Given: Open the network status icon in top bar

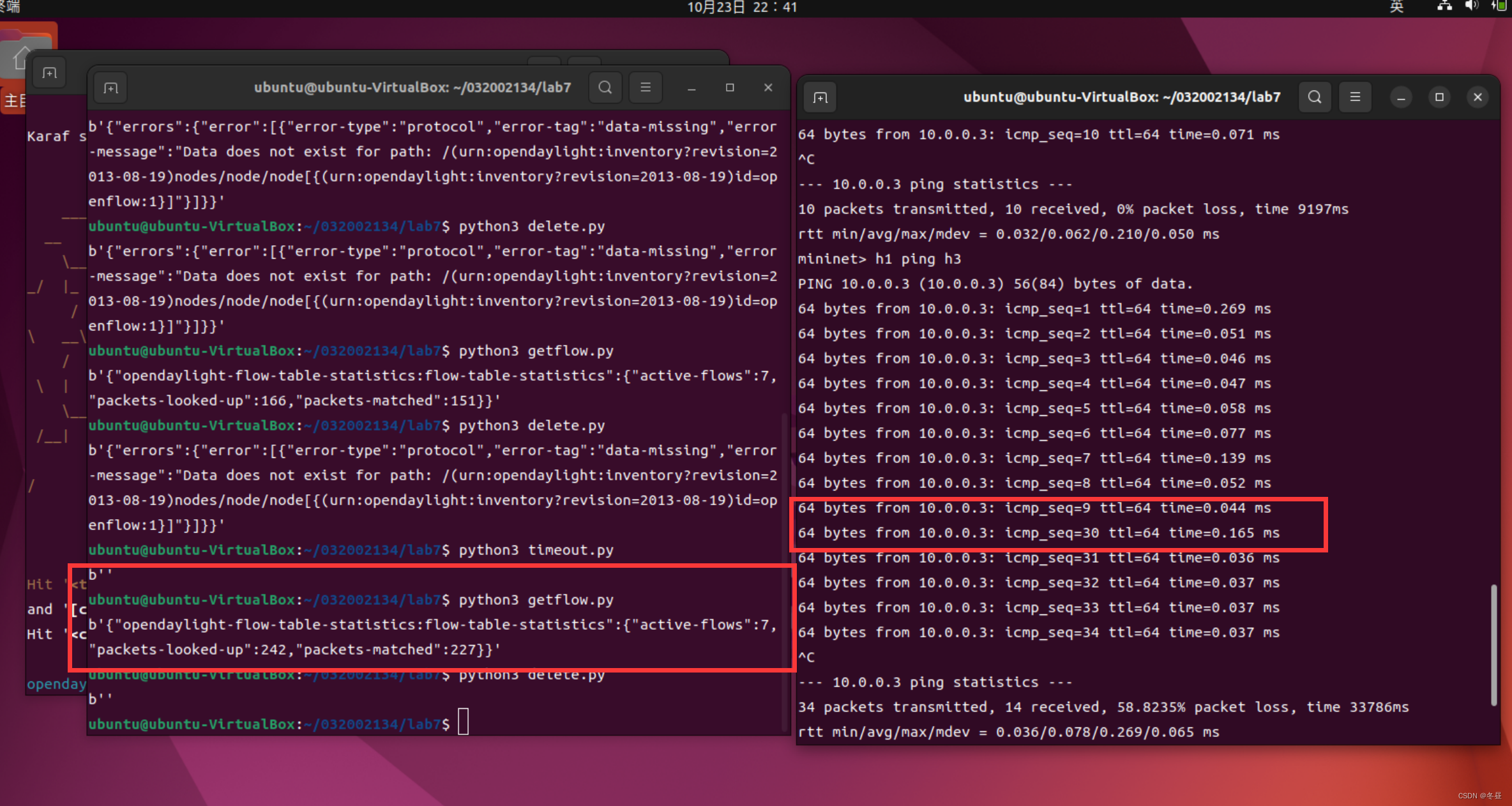Looking at the screenshot, I should coord(1444,6).
